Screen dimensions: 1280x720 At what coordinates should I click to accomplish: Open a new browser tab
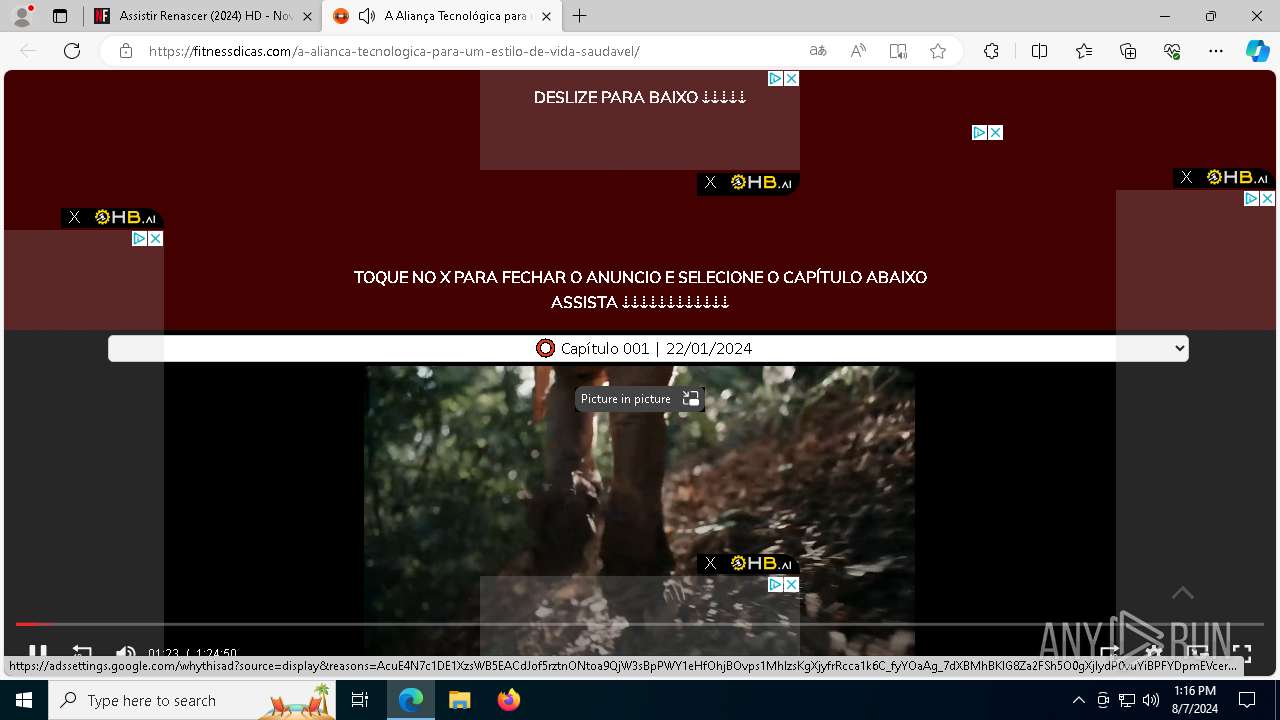580,16
